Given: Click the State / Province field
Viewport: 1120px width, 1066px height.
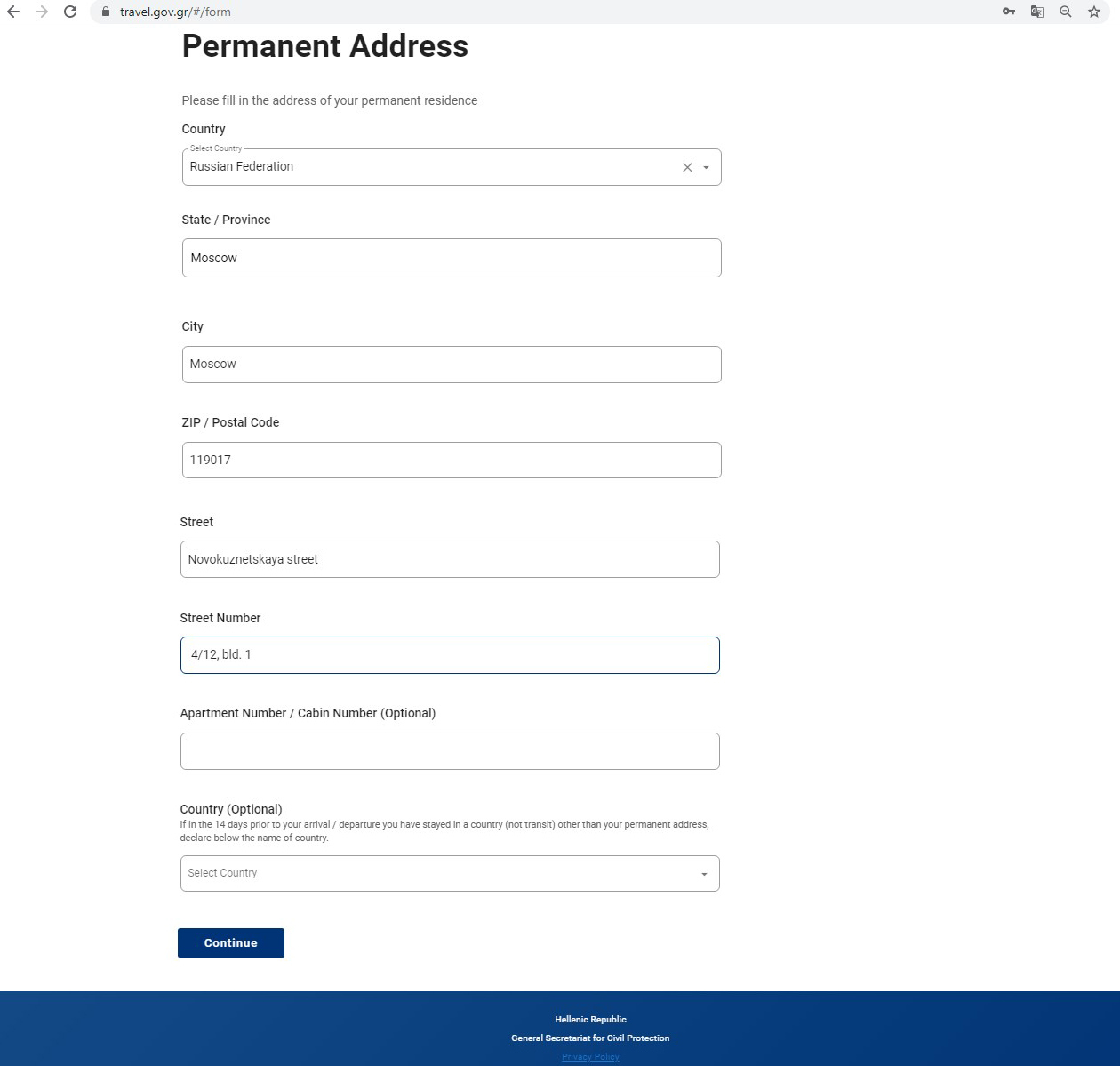Looking at the screenshot, I should pyautogui.click(x=452, y=258).
